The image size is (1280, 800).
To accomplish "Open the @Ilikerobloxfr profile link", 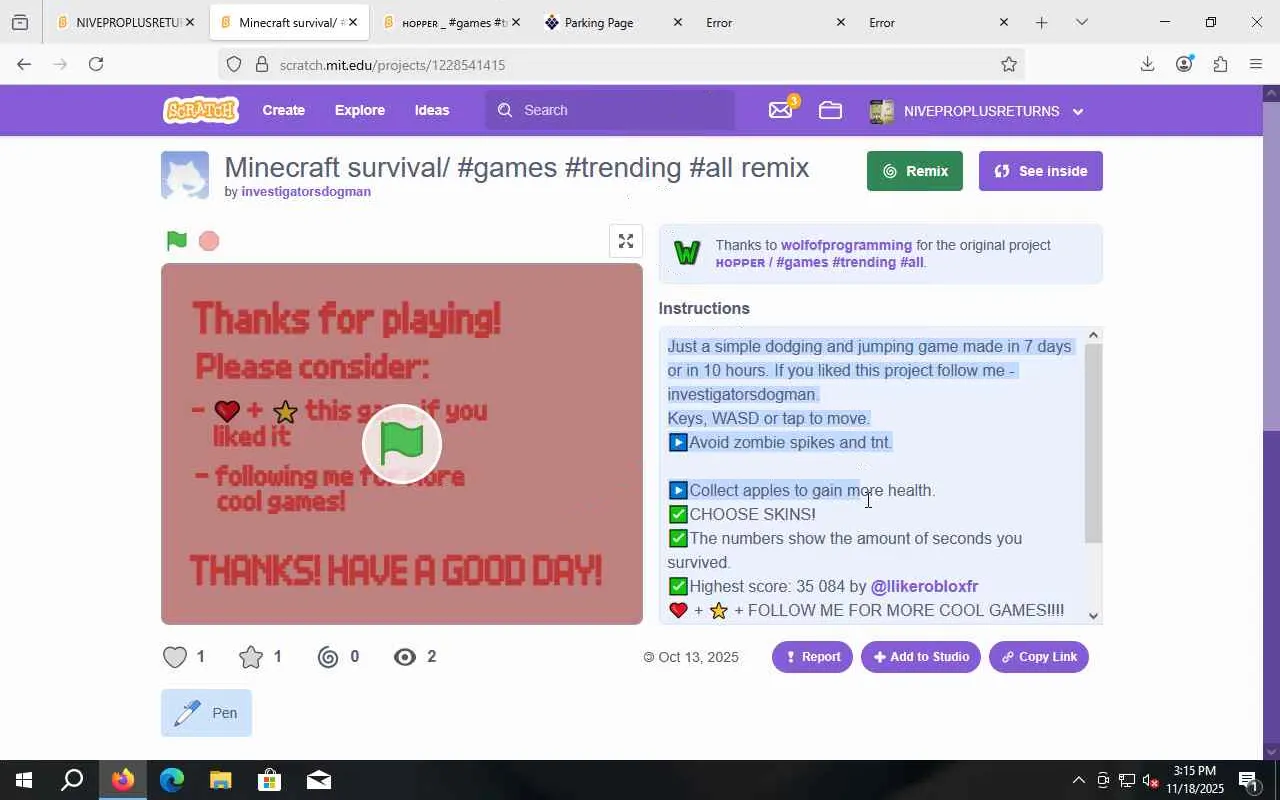I will tap(924, 587).
